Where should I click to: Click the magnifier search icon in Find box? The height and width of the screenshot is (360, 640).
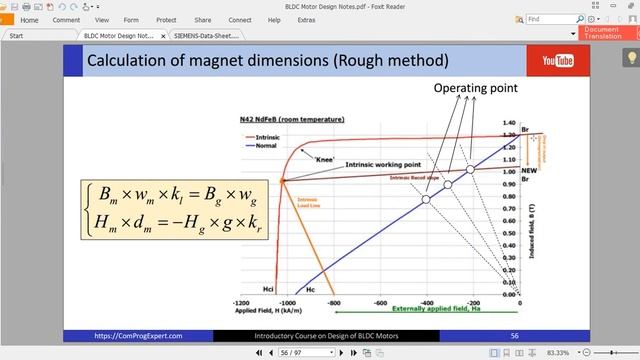click(580, 19)
